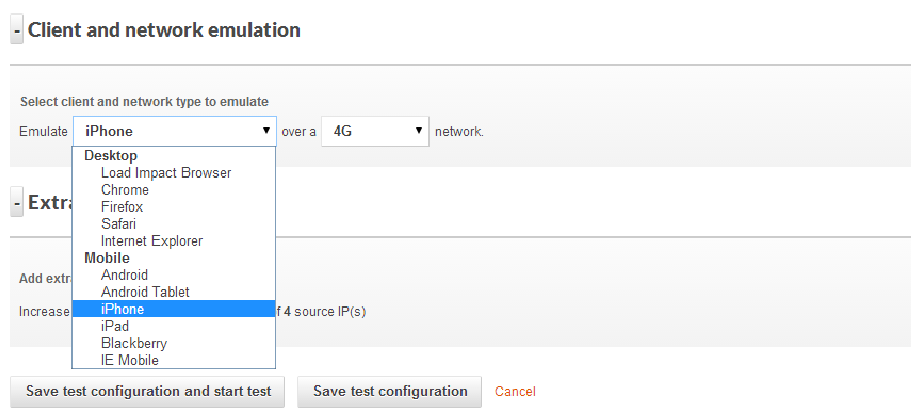Pick Safari from the Desktop group

coord(119,224)
